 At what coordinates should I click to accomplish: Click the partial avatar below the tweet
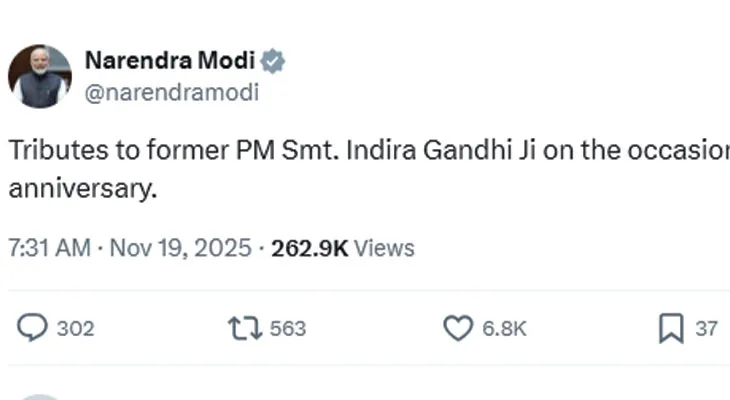click(40, 396)
